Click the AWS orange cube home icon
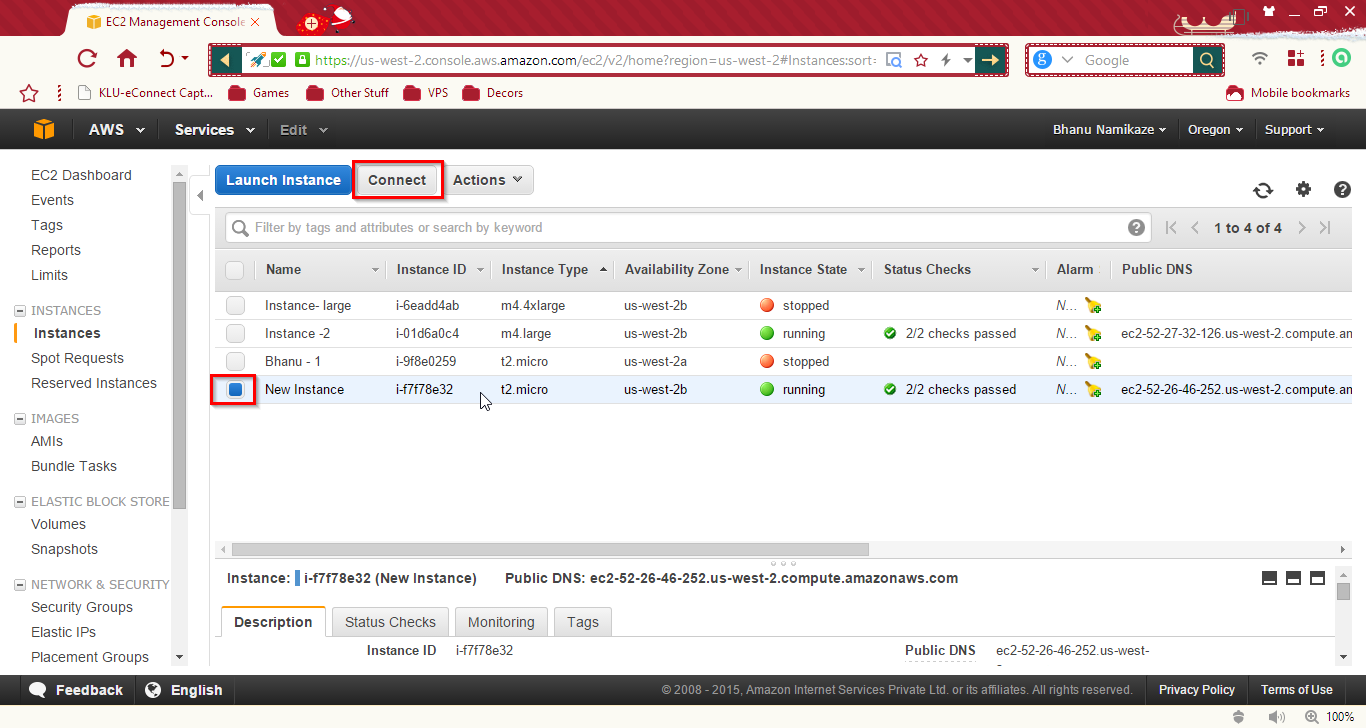The width and height of the screenshot is (1366, 728). pyautogui.click(x=43, y=130)
